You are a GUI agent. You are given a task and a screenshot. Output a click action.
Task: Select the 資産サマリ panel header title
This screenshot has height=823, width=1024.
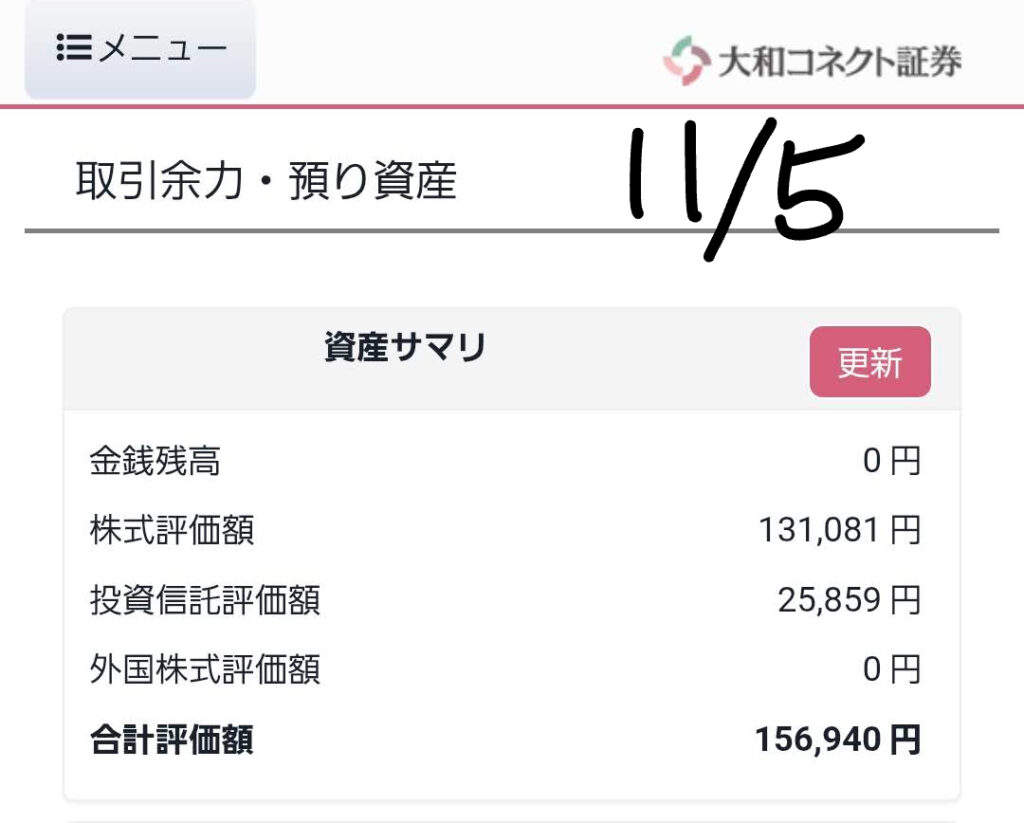(x=405, y=348)
